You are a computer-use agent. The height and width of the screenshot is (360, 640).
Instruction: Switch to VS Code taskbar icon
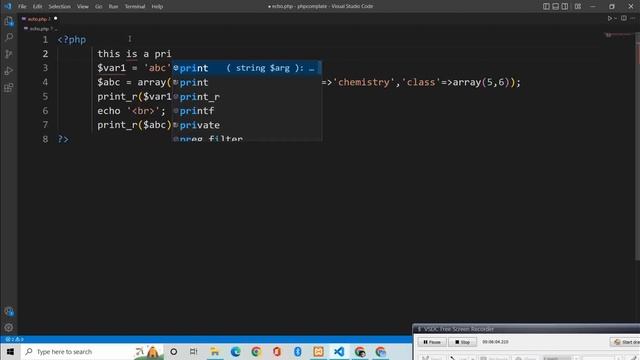click(339, 351)
